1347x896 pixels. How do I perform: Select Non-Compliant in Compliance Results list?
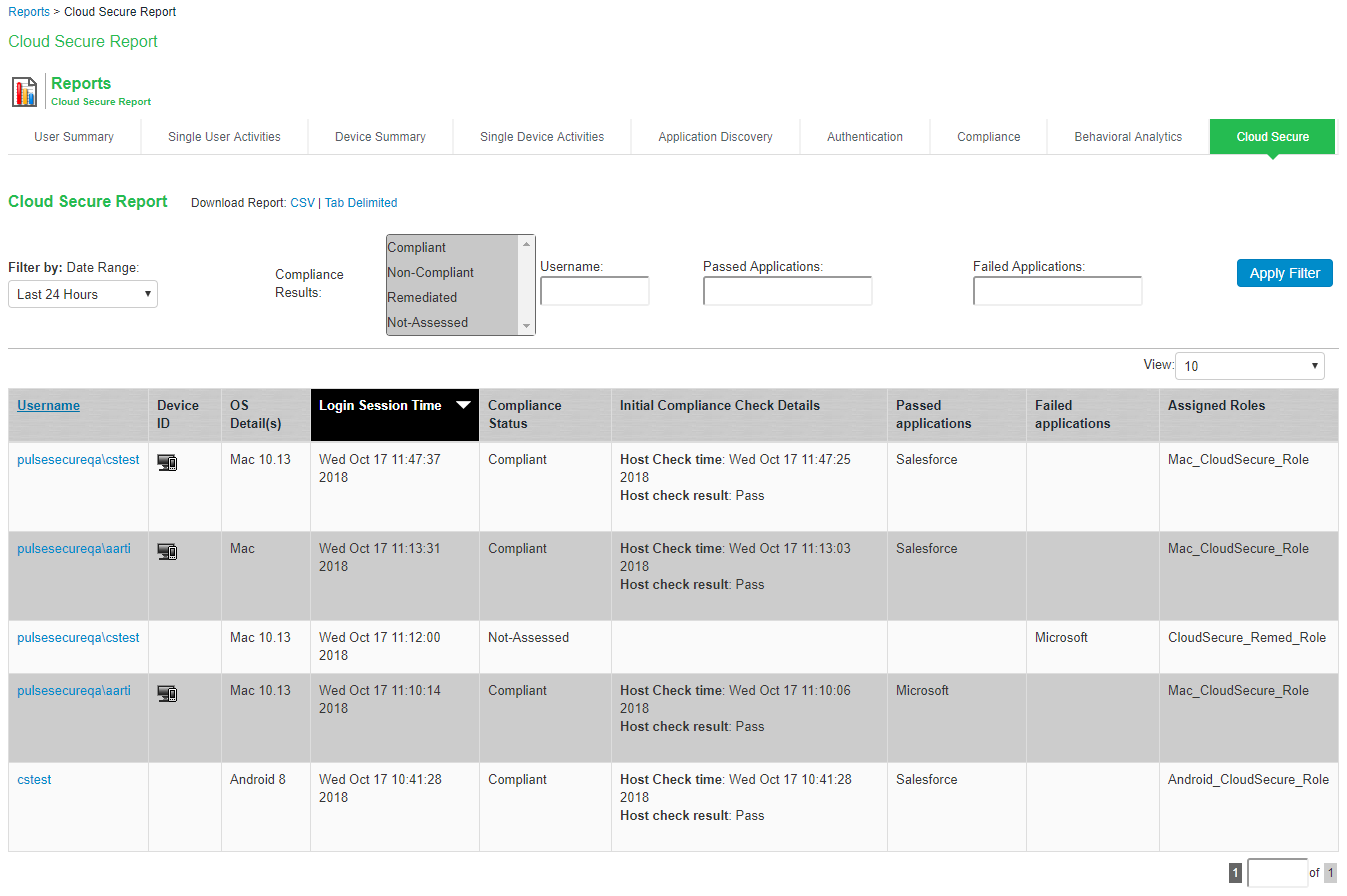coord(431,272)
